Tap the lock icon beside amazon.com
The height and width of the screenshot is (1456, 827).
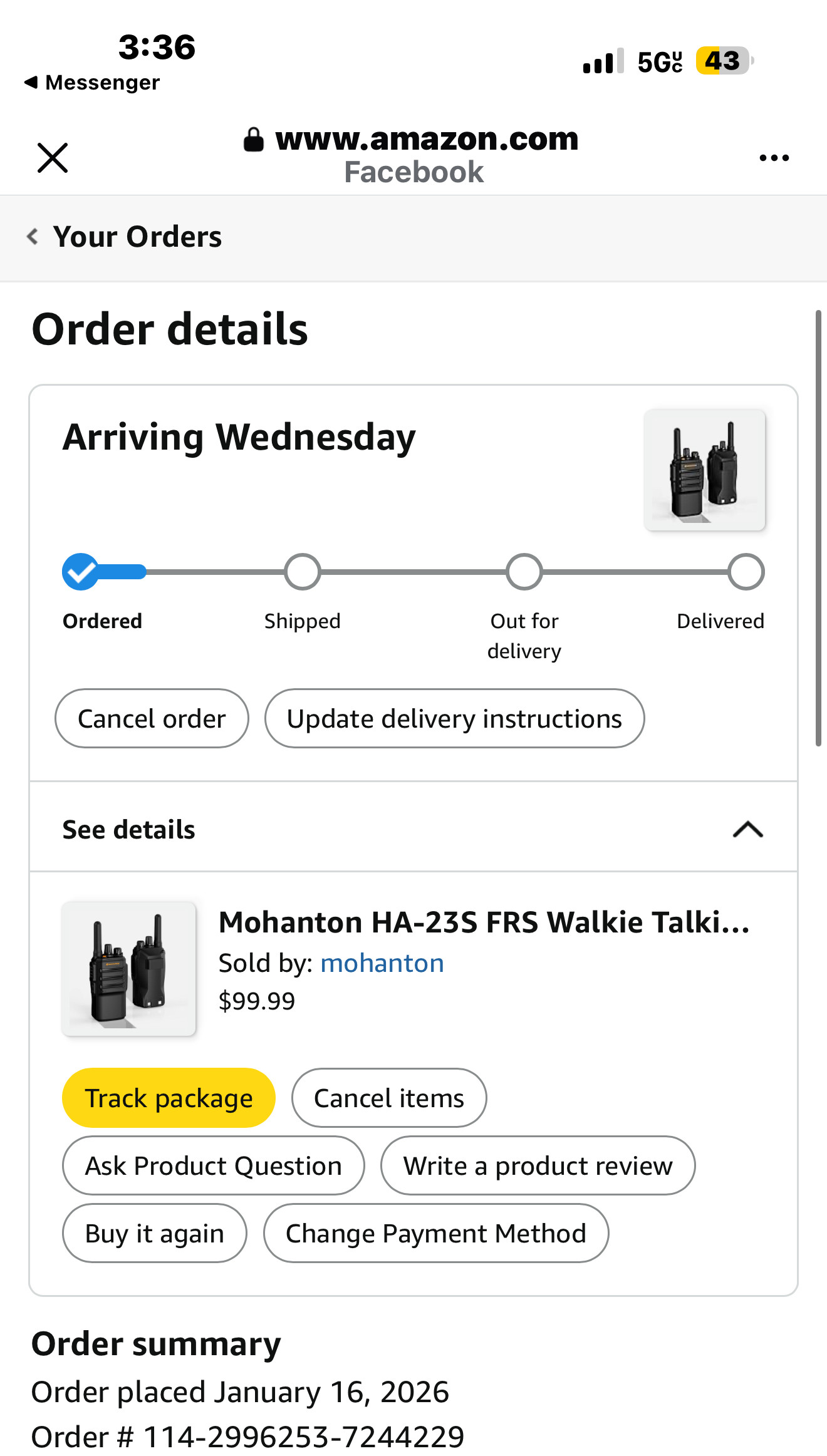pos(253,139)
